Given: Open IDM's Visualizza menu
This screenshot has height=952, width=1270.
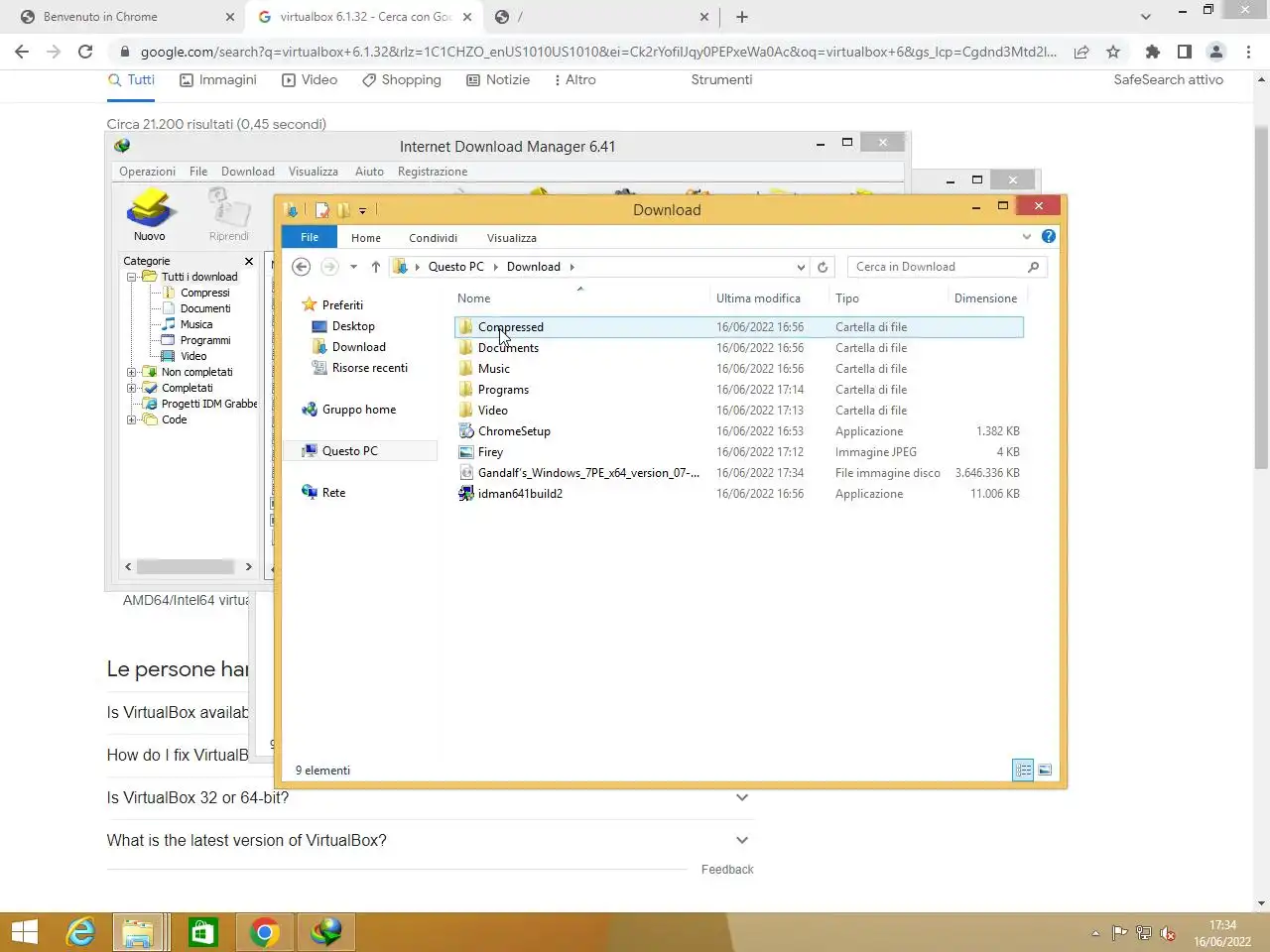Looking at the screenshot, I should tap(314, 172).
